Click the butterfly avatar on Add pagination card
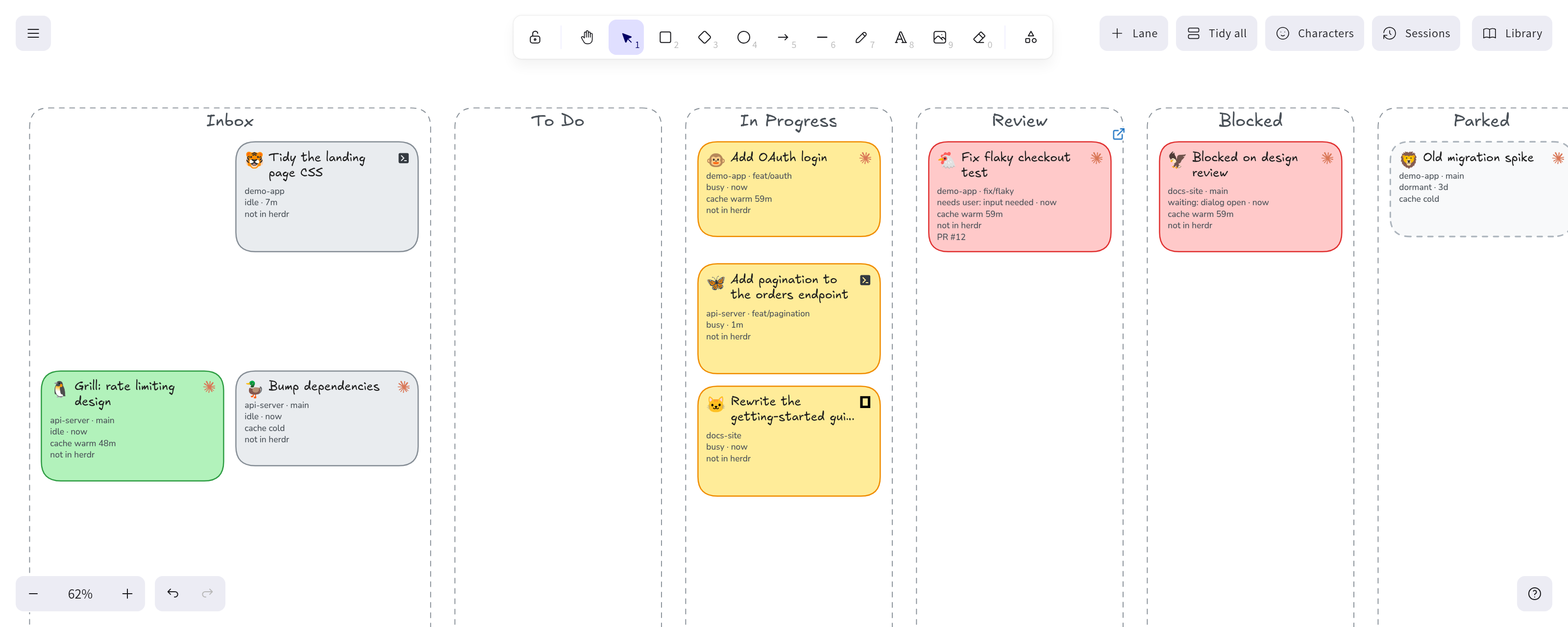 click(x=715, y=282)
